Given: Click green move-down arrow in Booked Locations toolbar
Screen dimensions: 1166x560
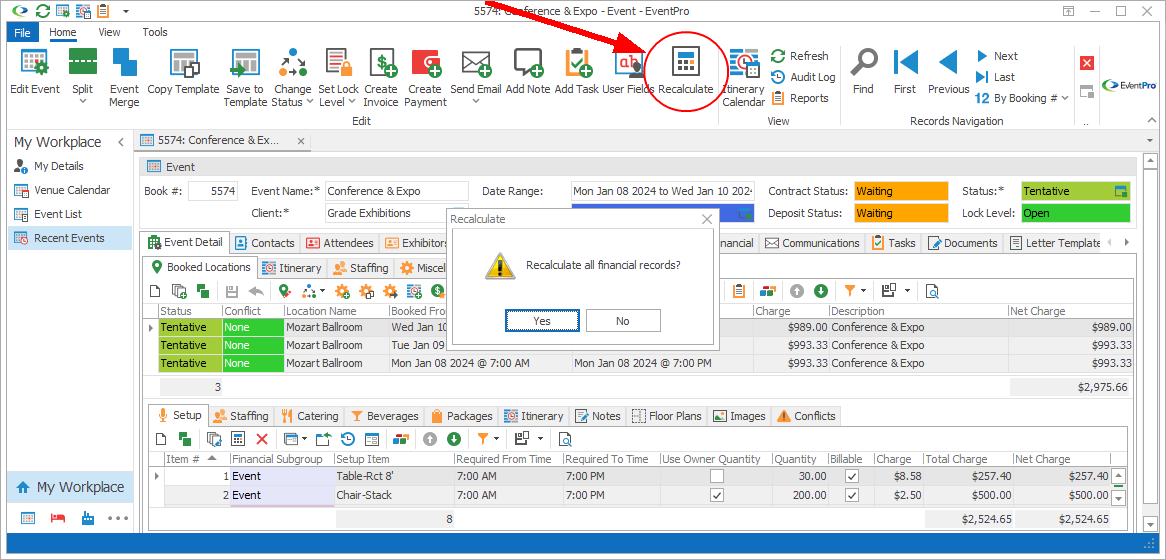Looking at the screenshot, I should [x=821, y=291].
